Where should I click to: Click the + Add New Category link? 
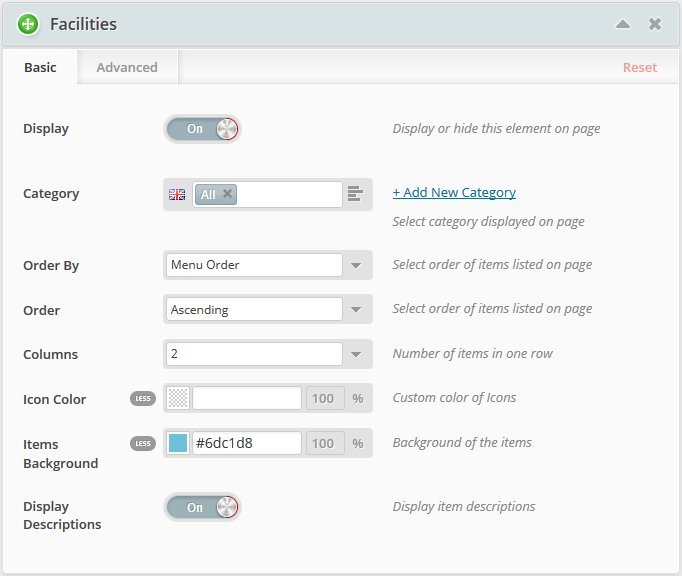[454, 192]
